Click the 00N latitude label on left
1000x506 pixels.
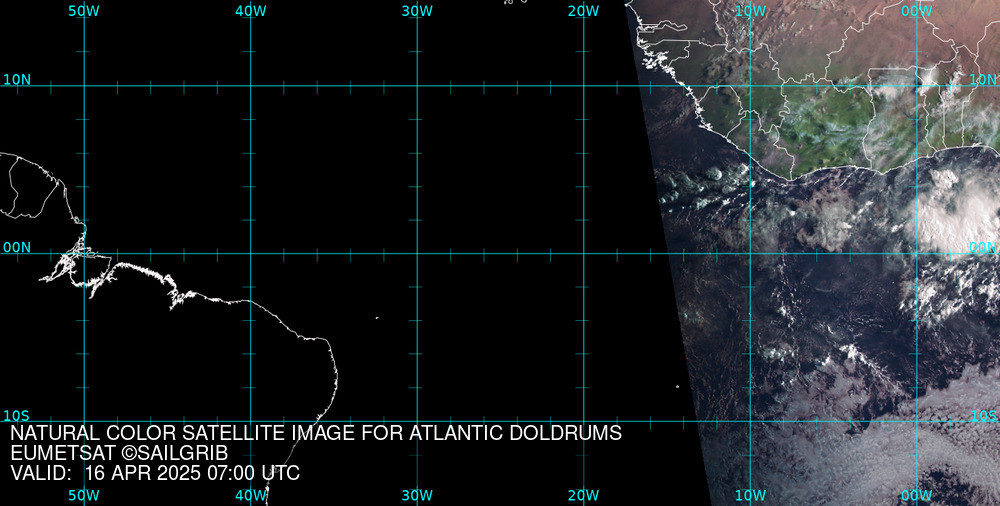17,248
